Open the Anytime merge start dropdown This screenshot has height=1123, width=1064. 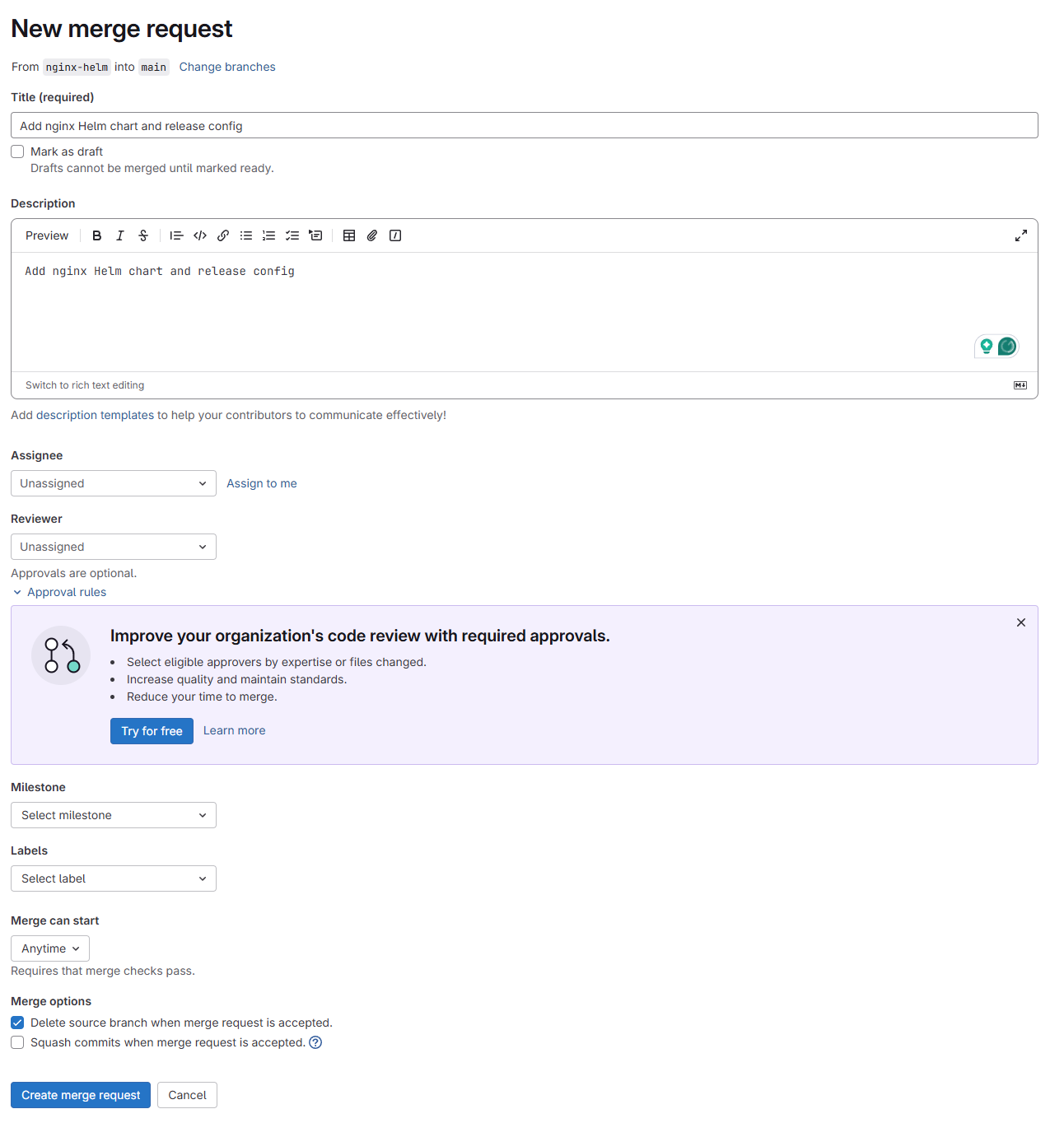50,948
